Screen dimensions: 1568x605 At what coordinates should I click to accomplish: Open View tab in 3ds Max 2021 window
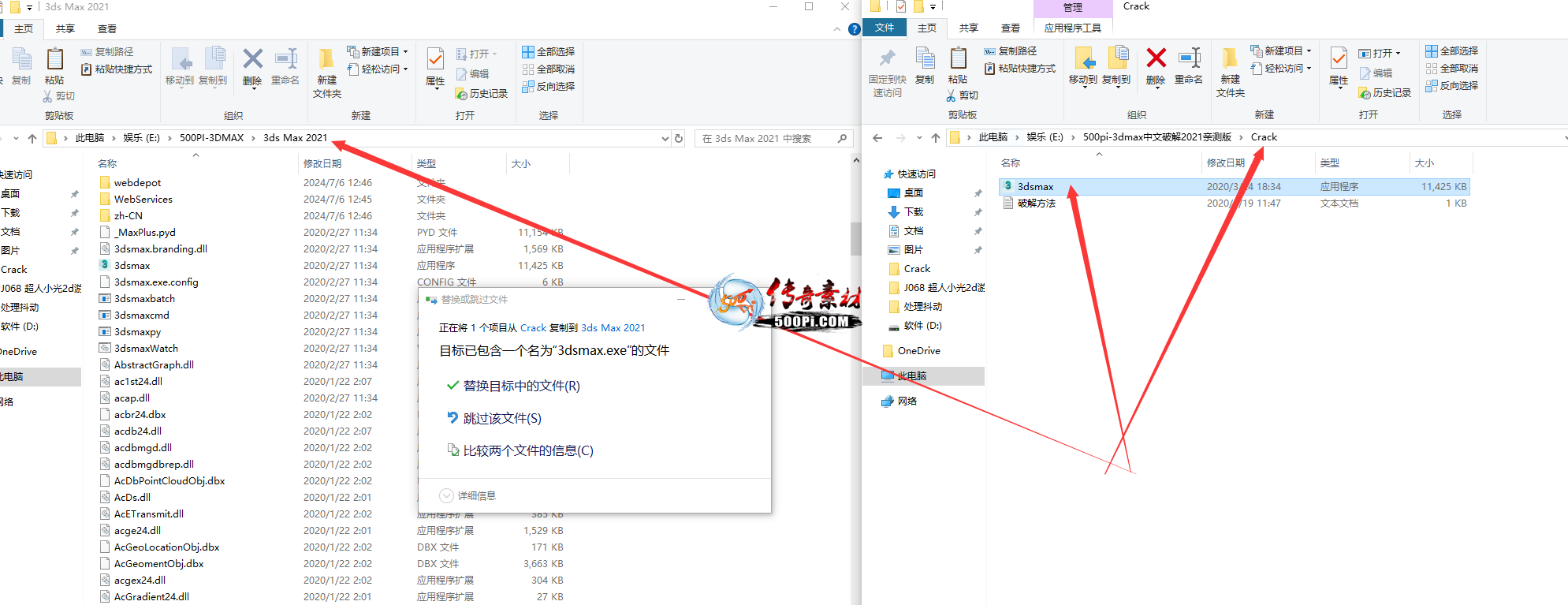(x=107, y=28)
